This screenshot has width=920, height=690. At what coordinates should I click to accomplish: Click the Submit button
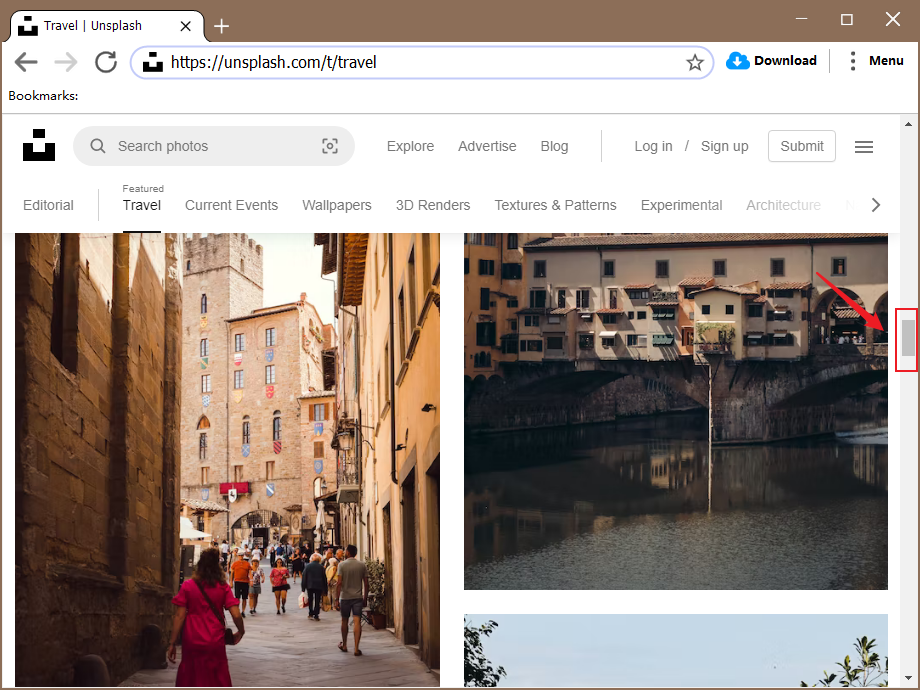pos(801,146)
